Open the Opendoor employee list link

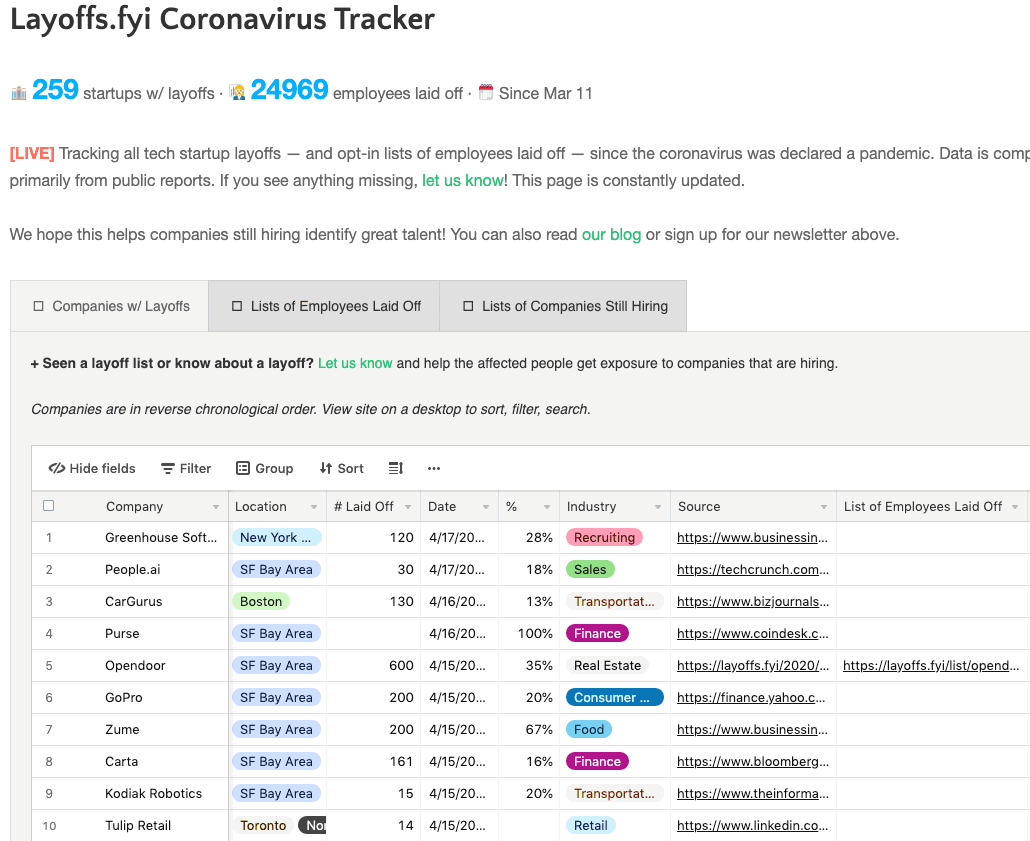pyautogui.click(x=931, y=666)
